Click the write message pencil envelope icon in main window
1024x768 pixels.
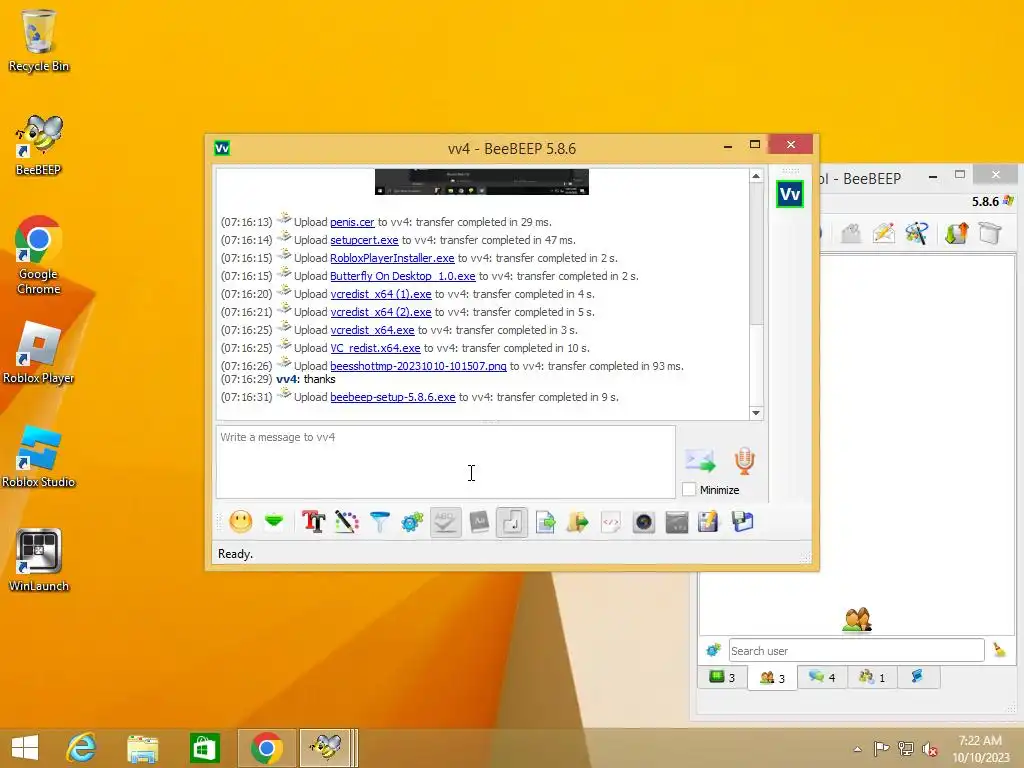(884, 232)
